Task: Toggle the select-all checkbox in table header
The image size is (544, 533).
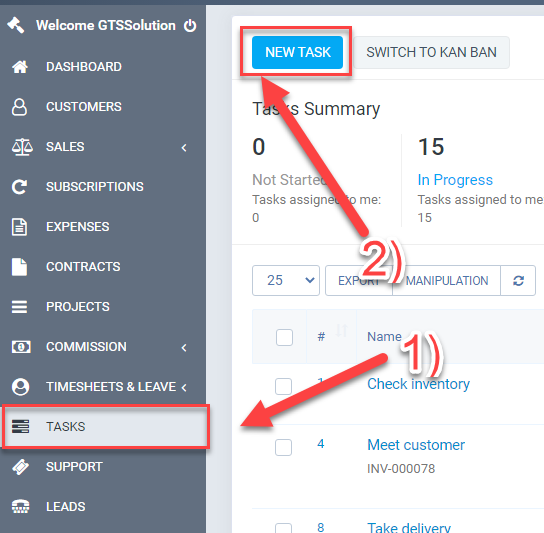Action: (x=284, y=337)
